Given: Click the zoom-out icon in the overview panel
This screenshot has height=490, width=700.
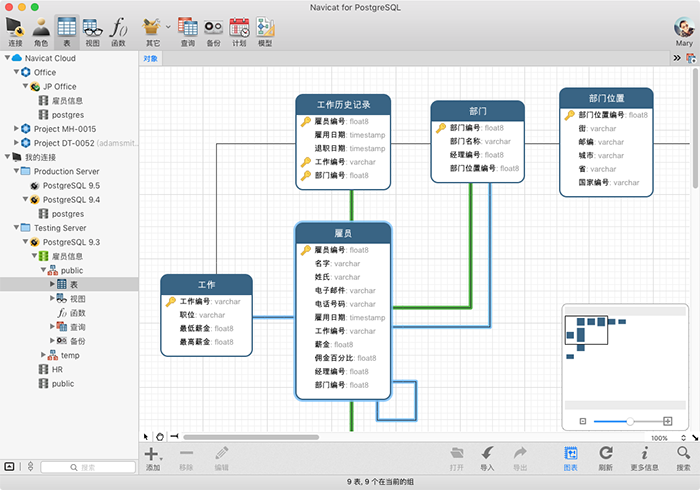Looking at the screenshot, I should click(583, 421).
